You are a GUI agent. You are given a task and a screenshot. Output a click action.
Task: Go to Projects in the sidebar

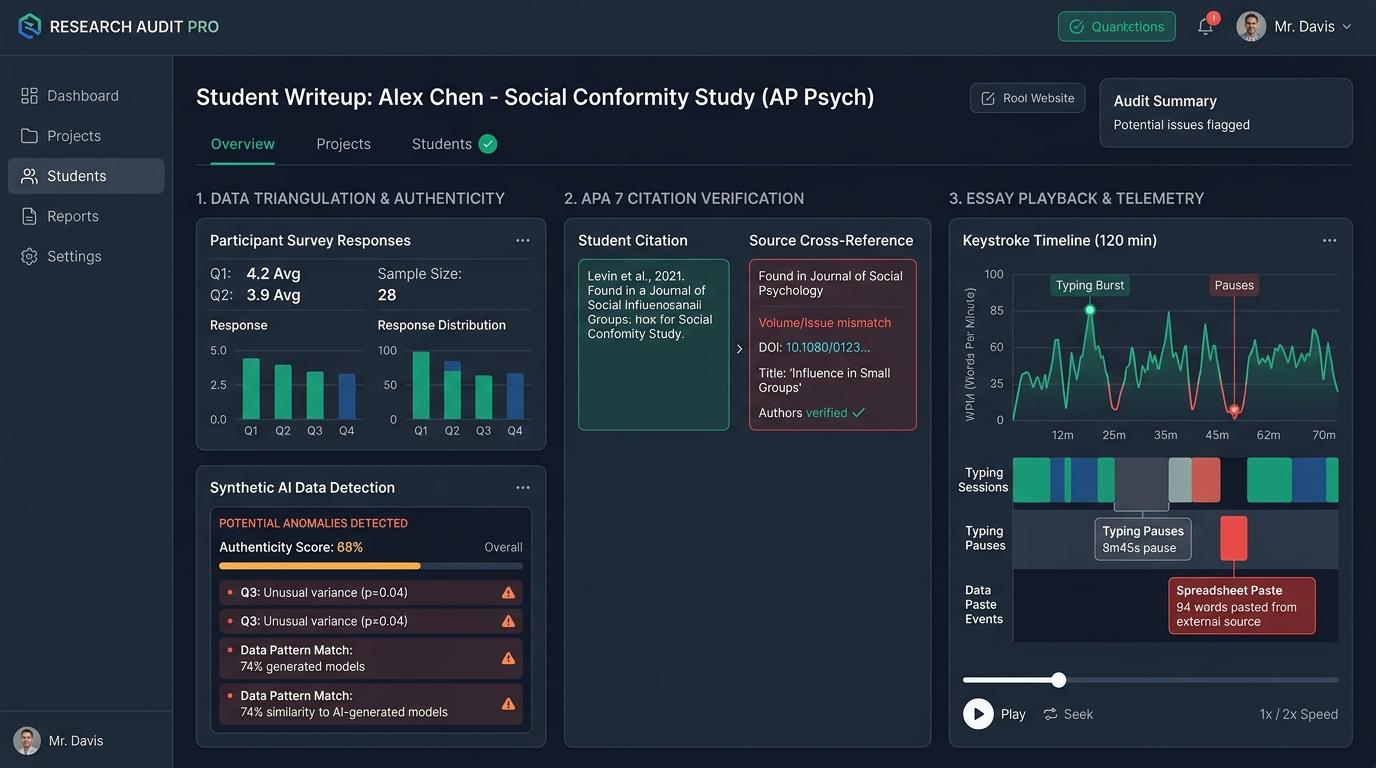tap(86, 136)
